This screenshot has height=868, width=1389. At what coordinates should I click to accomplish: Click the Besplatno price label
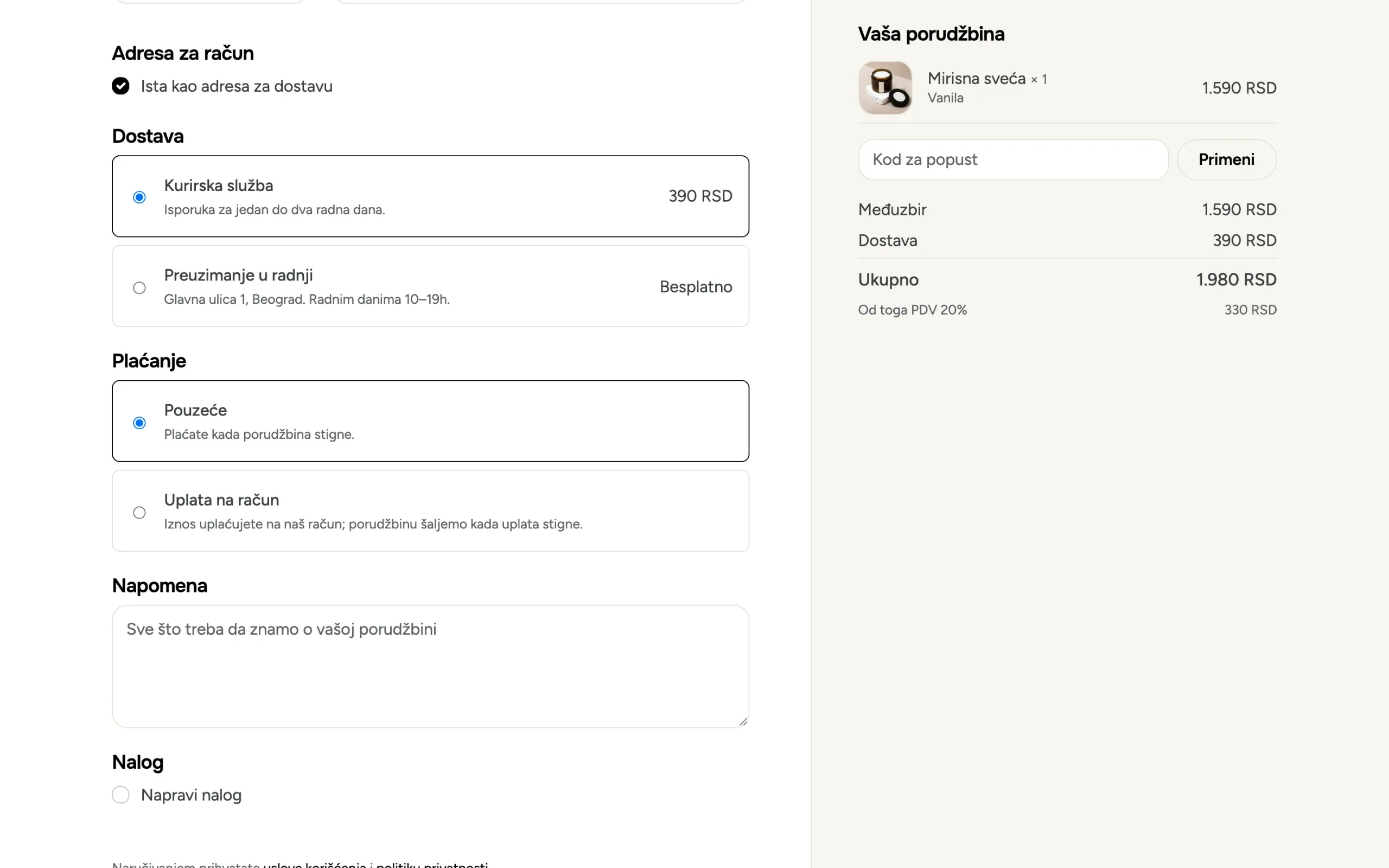click(696, 287)
